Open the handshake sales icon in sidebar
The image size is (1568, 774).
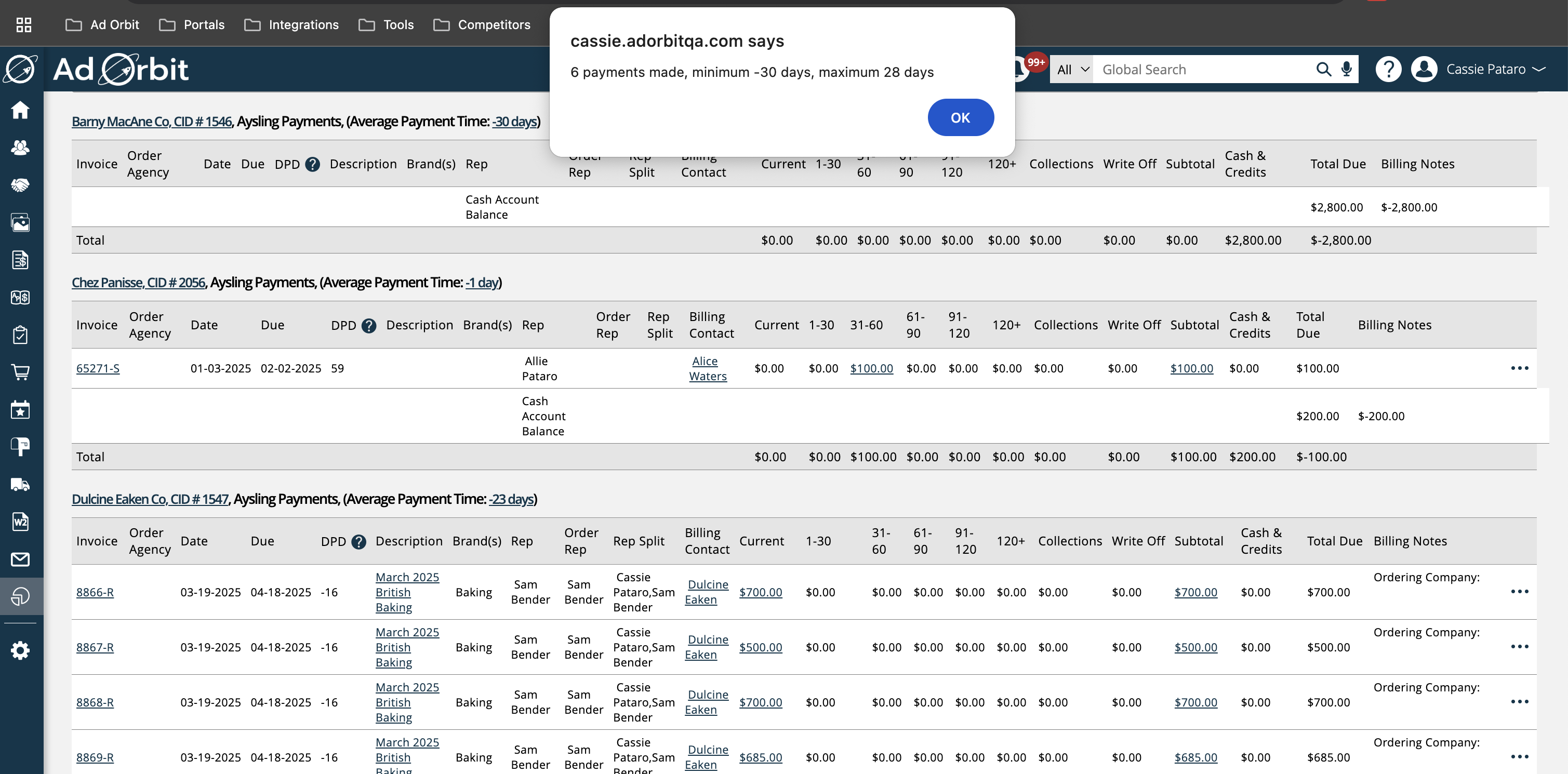pyautogui.click(x=21, y=185)
